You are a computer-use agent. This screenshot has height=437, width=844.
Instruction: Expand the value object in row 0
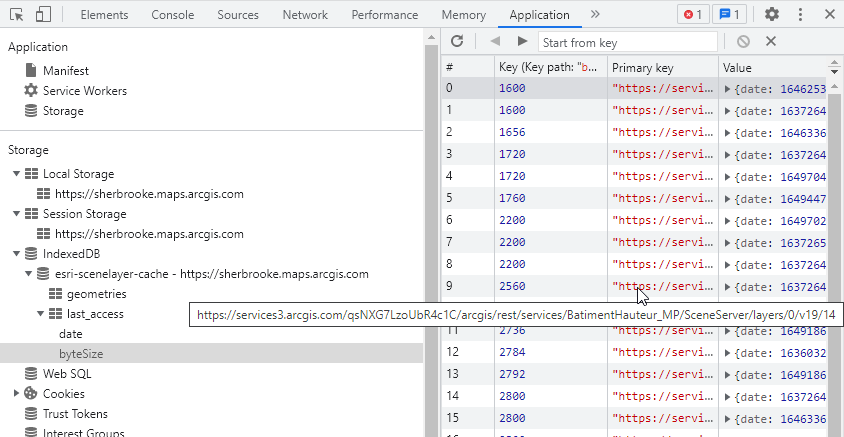tap(727, 89)
